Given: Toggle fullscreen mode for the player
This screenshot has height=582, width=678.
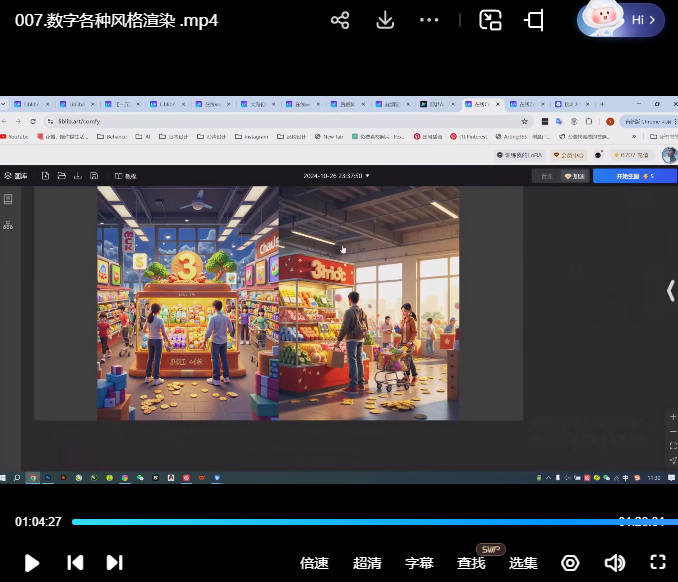Looking at the screenshot, I should coord(657,563).
